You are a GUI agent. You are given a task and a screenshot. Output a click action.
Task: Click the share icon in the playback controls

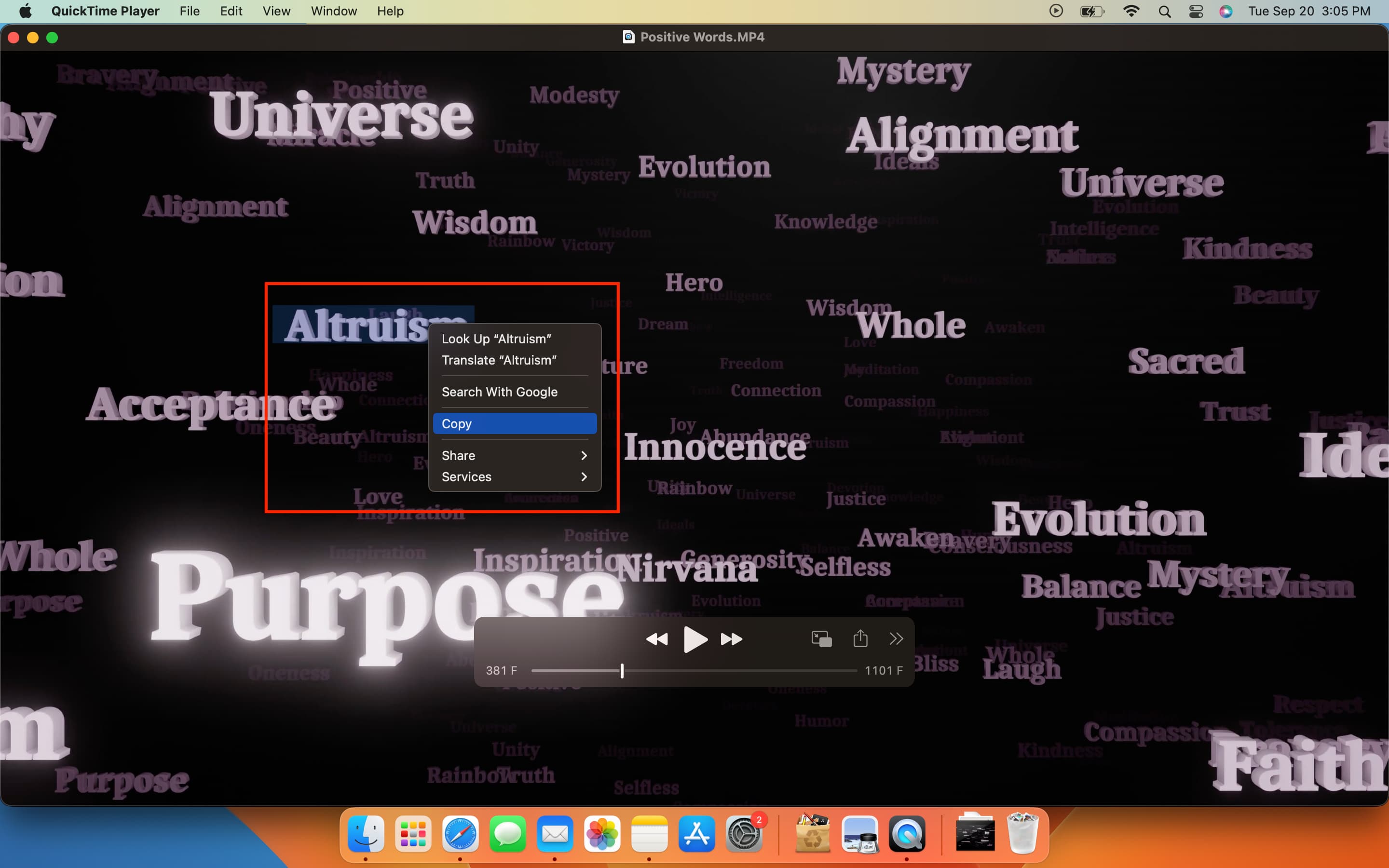(x=859, y=639)
